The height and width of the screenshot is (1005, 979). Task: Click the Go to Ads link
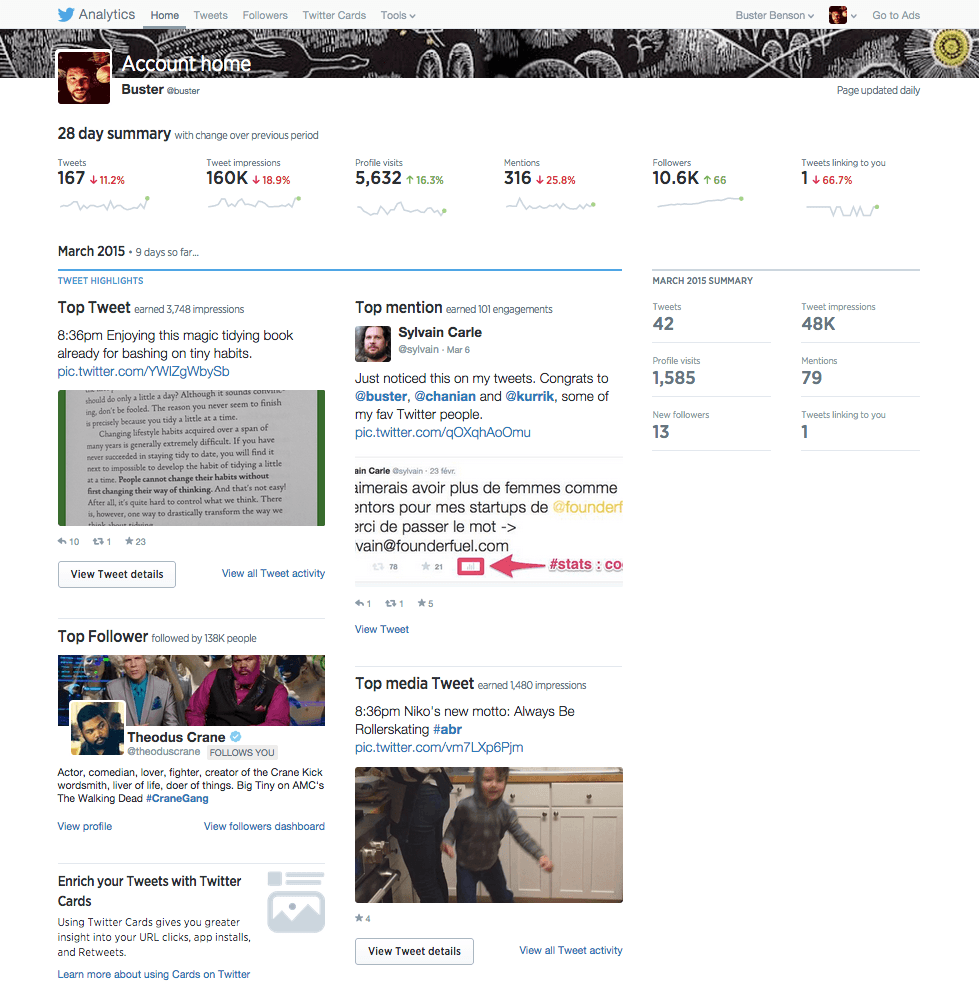895,14
